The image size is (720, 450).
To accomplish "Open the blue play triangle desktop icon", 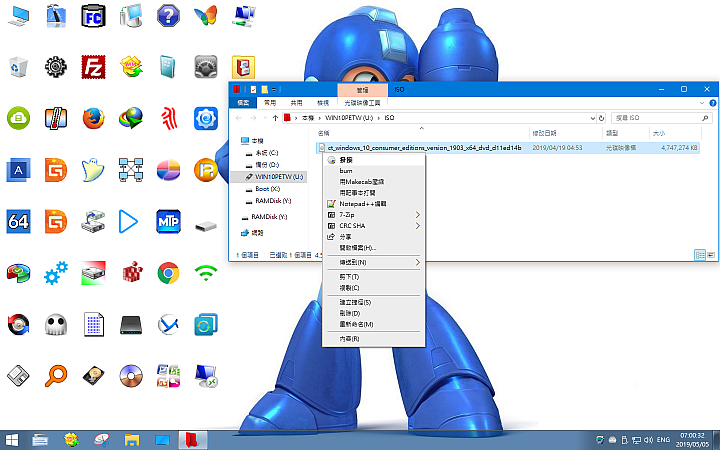I will click(128, 222).
